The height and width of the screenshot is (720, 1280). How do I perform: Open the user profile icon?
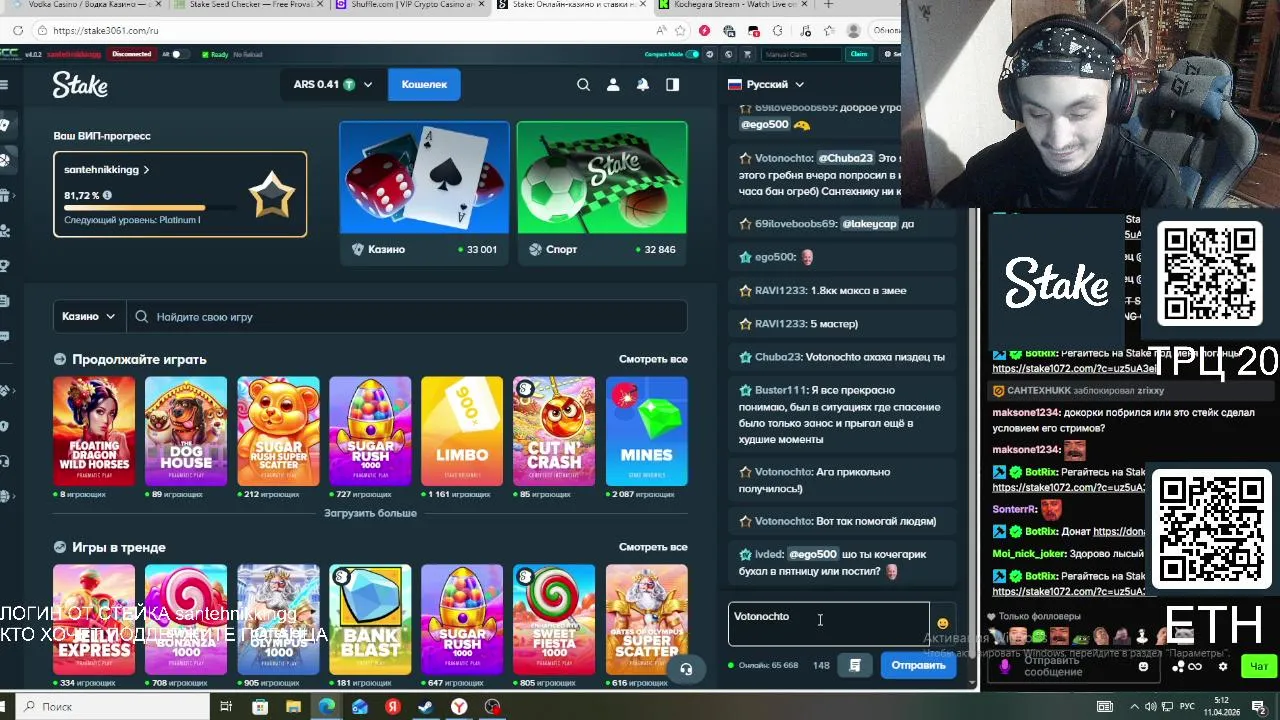(613, 85)
